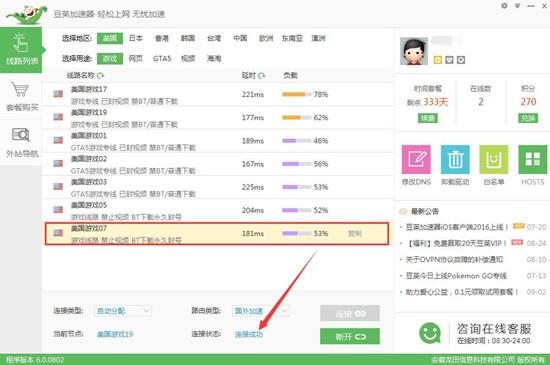Click the grayed-out 连接 button
Screen dimensions: 550x365
[x=350, y=313]
